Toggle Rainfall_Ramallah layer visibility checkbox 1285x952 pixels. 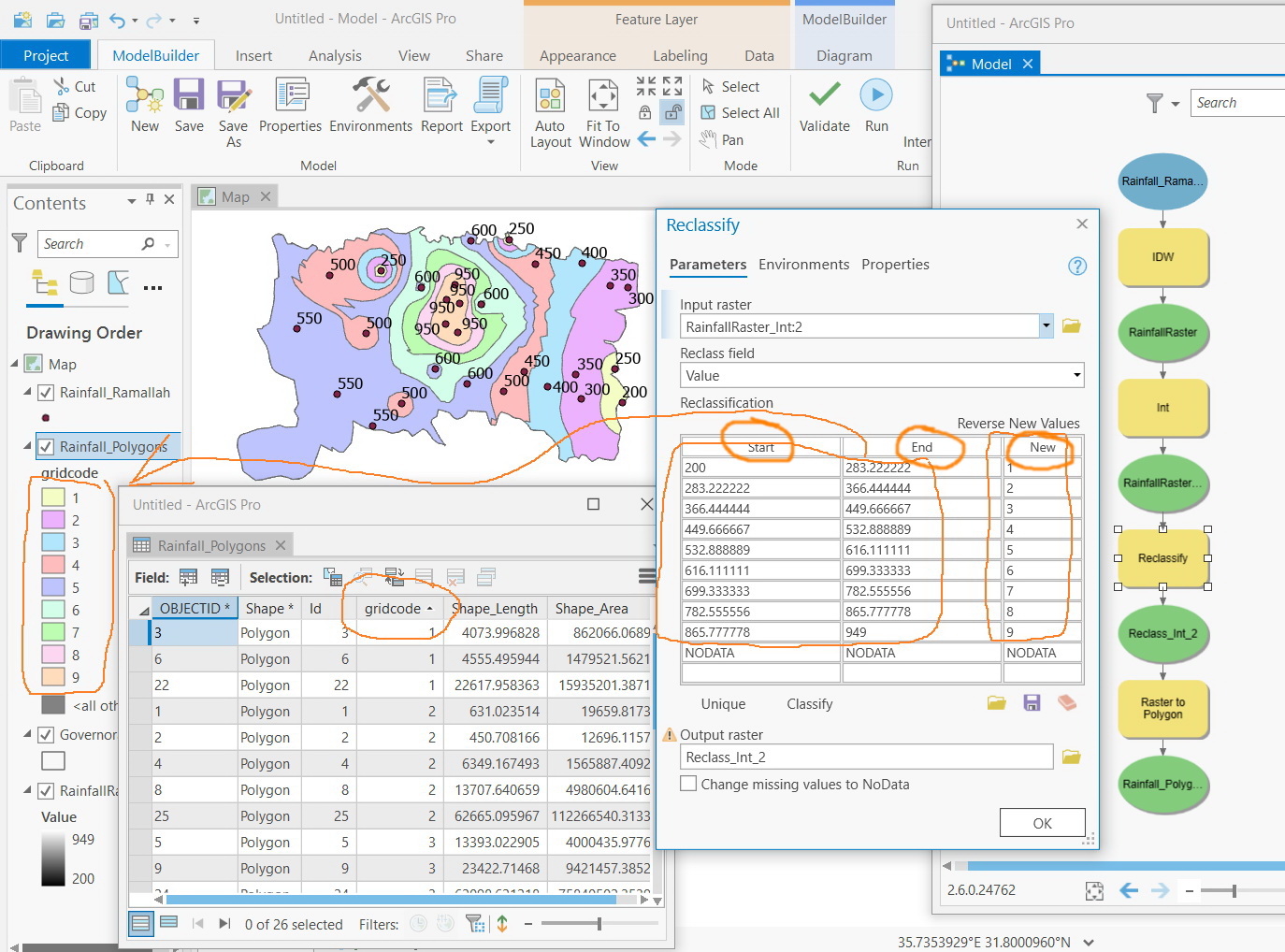coord(46,393)
